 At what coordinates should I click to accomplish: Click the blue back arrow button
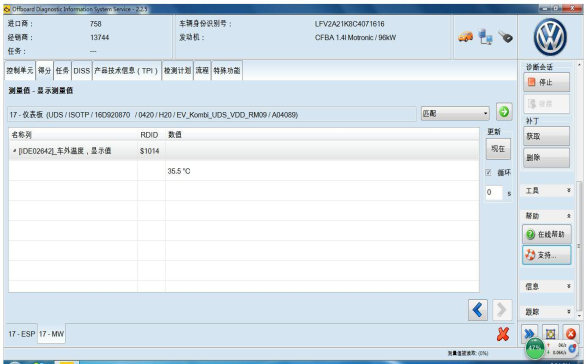(x=478, y=310)
